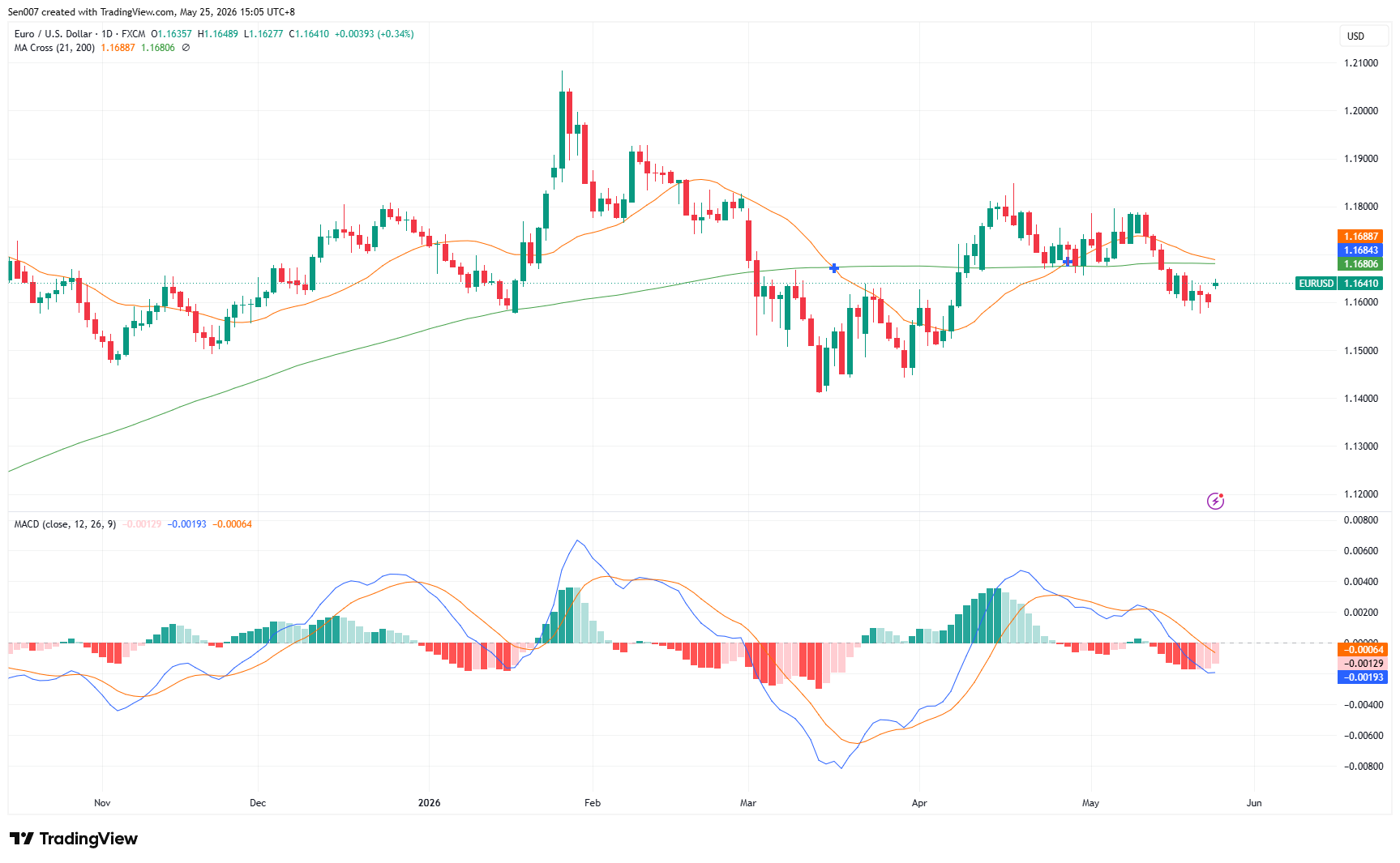The image size is (1400, 863).
Task: Click the pink -0.00129 histogram value tag
Action: pos(1362,664)
